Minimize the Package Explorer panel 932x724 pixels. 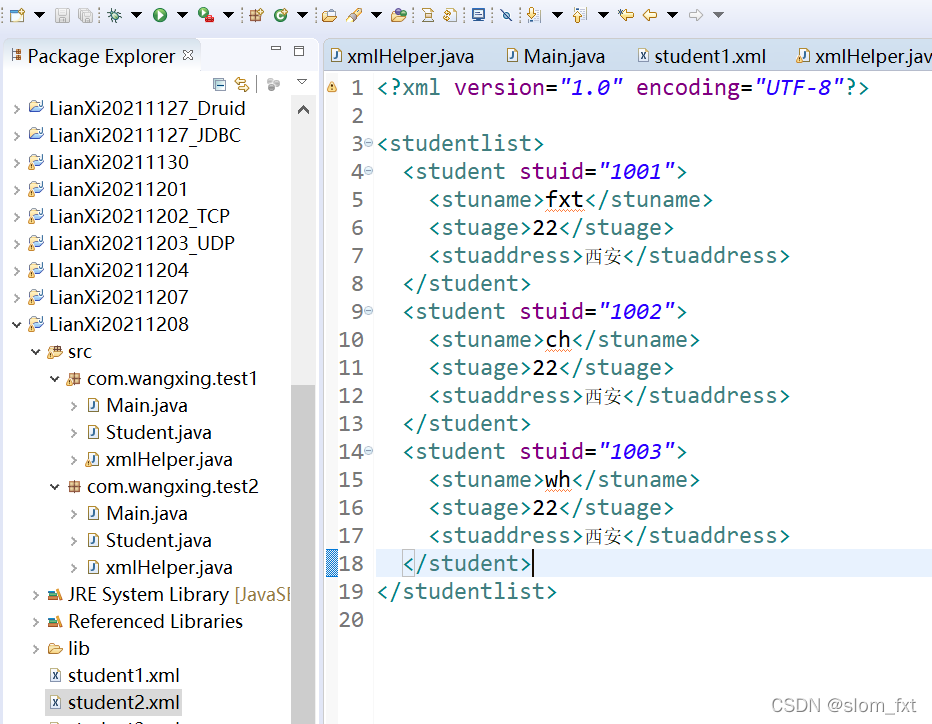tap(276, 49)
